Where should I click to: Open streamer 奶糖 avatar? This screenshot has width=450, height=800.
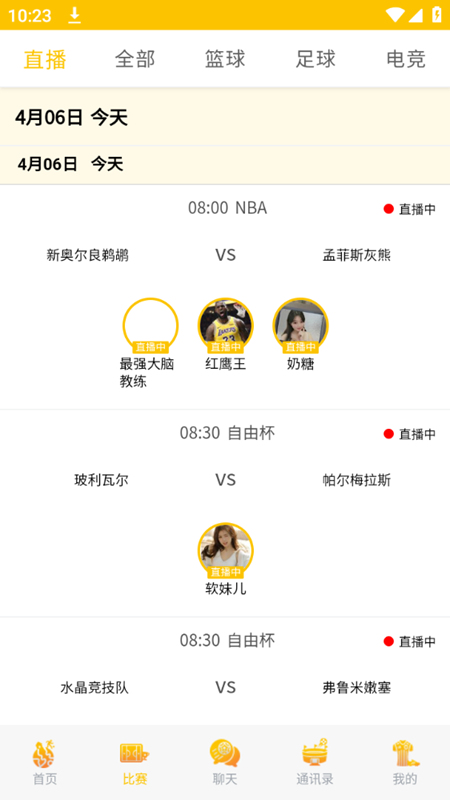[301, 326]
